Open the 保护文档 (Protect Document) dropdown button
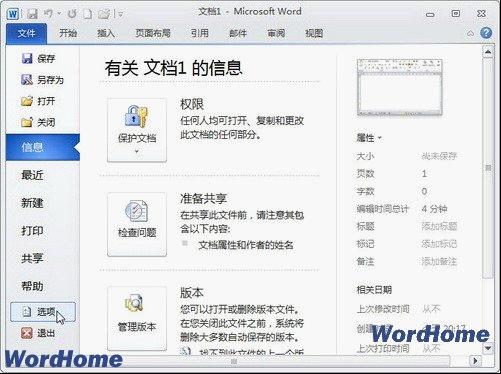This screenshot has width=501, height=374. pos(137,130)
